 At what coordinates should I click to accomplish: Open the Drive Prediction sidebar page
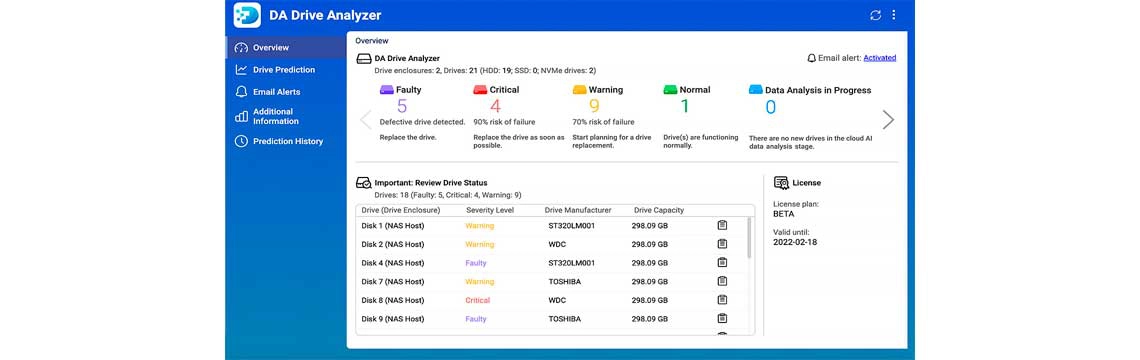pyautogui.click(x=284, y=70)
